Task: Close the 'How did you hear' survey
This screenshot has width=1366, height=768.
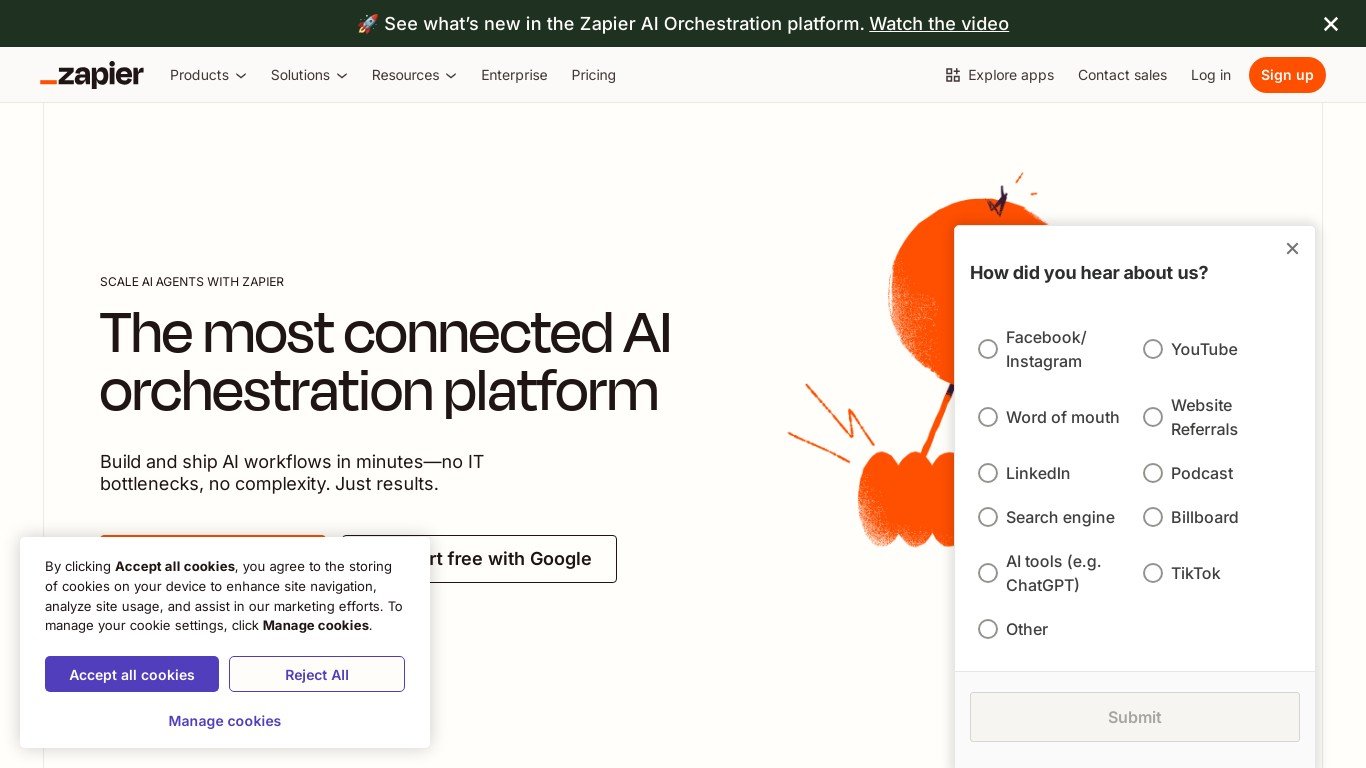Action: click(1292, 248)
